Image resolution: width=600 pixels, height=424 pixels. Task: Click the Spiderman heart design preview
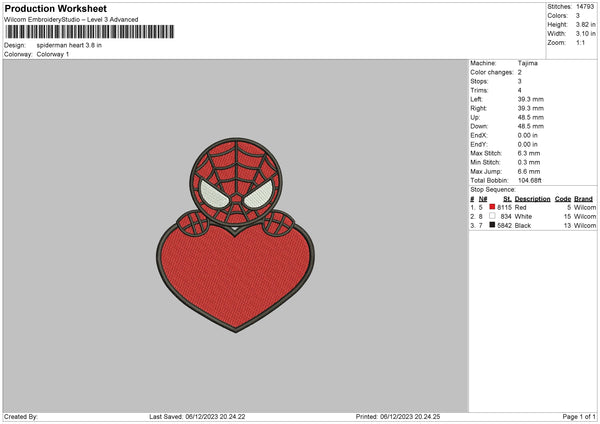(x=236, y=235)
